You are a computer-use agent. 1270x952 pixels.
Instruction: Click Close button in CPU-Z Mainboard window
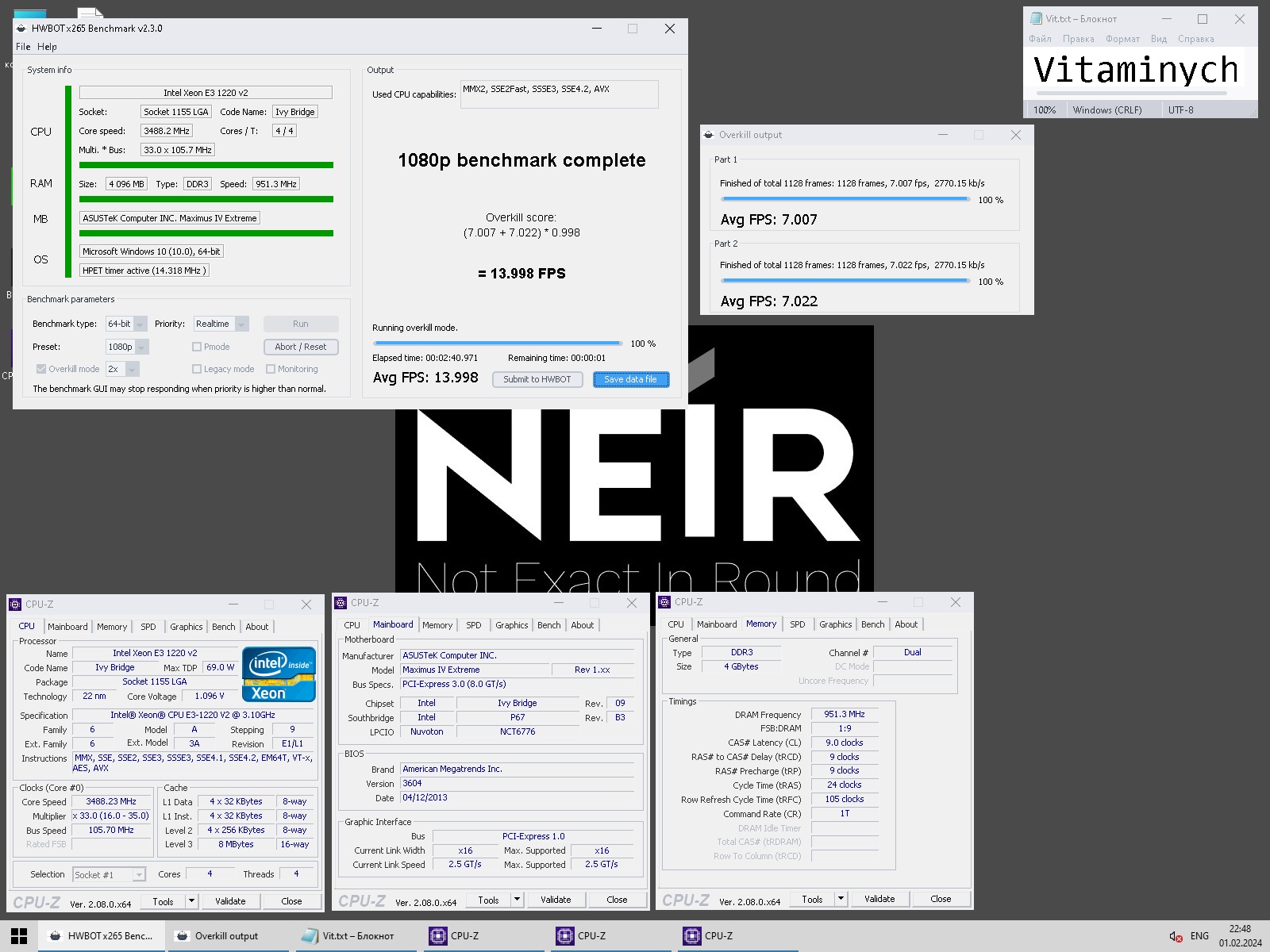617,900
